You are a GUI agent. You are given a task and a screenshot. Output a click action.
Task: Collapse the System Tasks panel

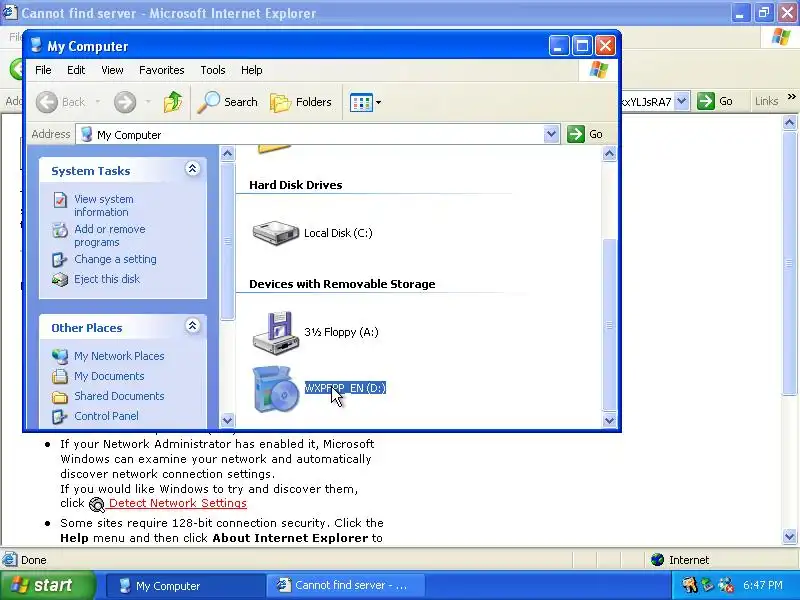coord(192,169)
